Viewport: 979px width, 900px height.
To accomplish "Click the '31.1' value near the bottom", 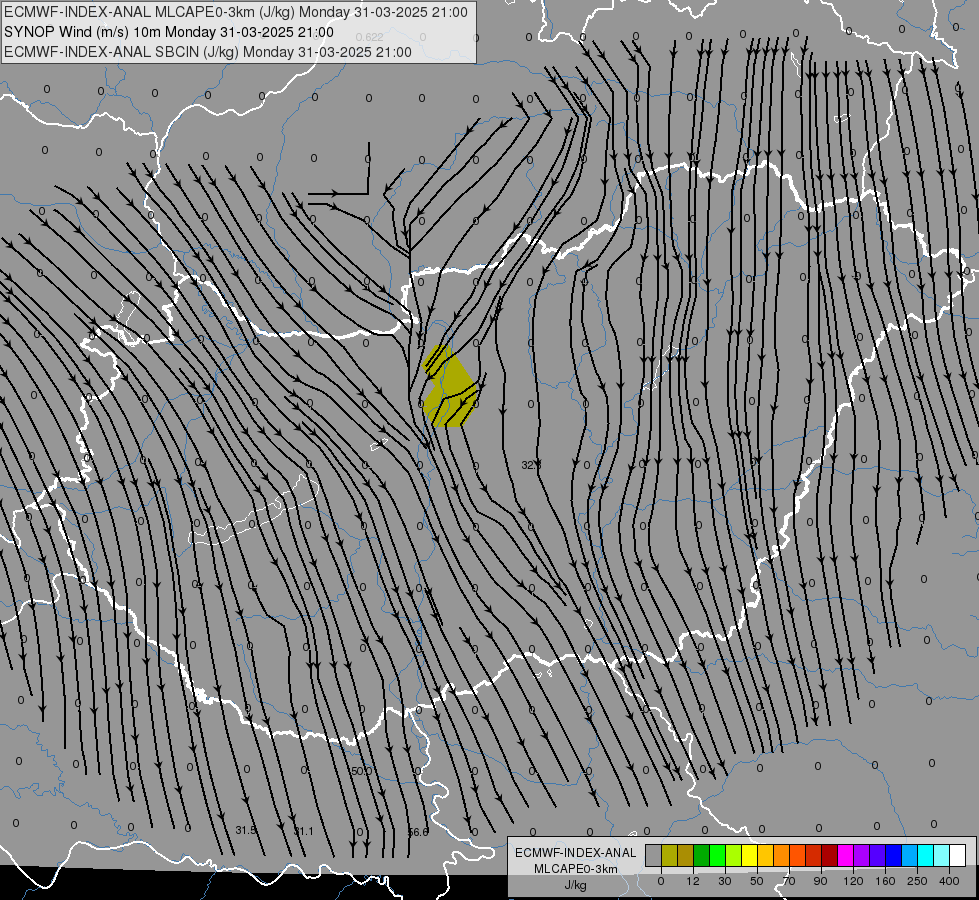I will (x=303, y=831).
